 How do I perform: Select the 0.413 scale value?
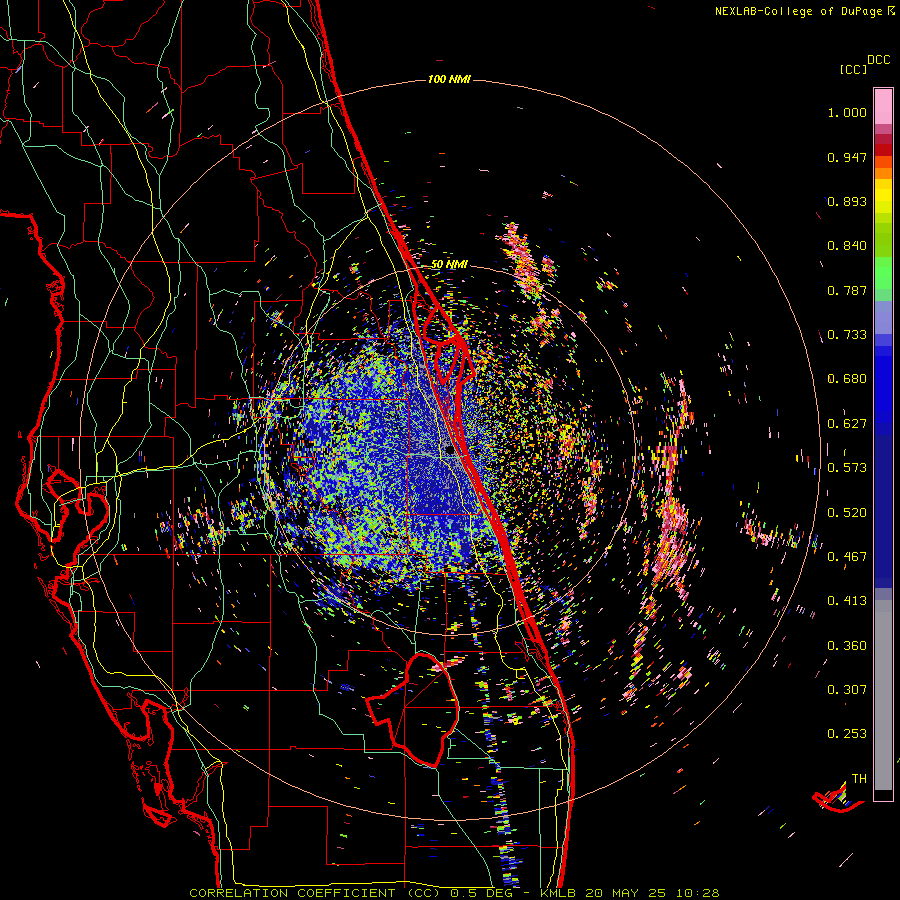coord(847,601)
